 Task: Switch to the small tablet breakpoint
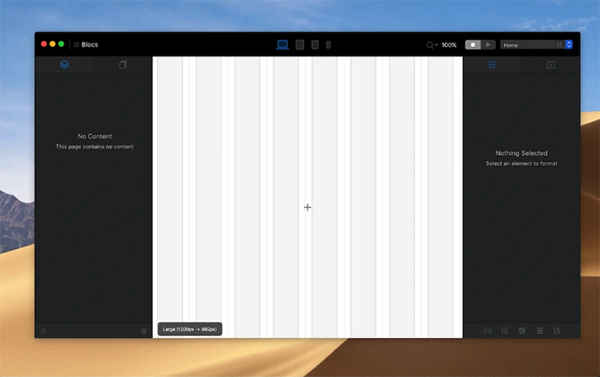coord(315,45)
